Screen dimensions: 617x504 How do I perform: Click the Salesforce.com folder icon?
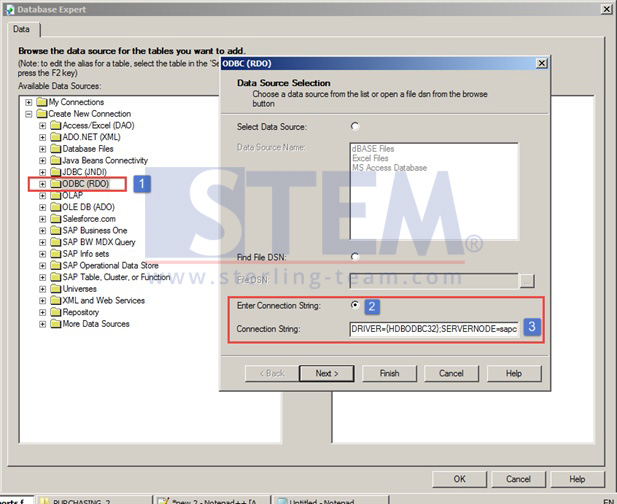pos(56,219)
